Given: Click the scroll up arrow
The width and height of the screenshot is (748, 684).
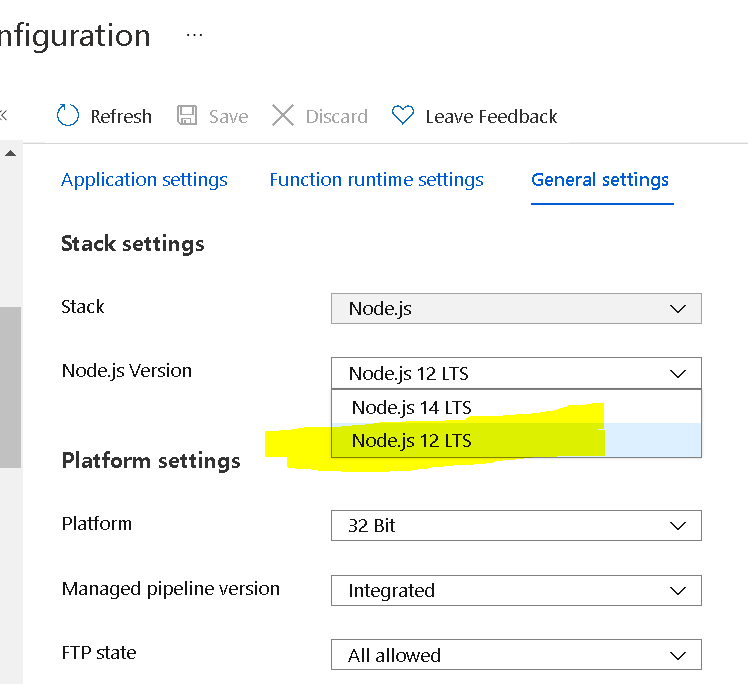Looking at the screenshot, I should click(10, 154).
